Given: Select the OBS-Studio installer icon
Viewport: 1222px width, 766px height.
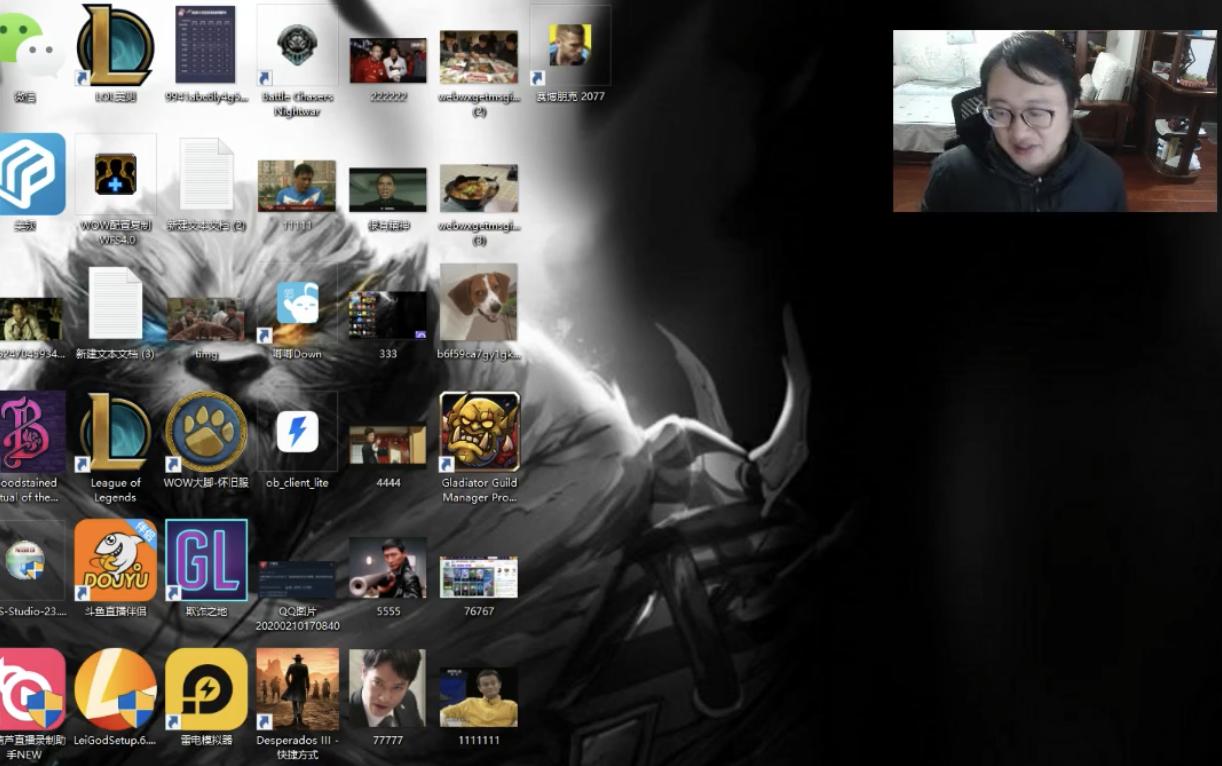Looking at the screenshot, I should click(x=30, y=560).
